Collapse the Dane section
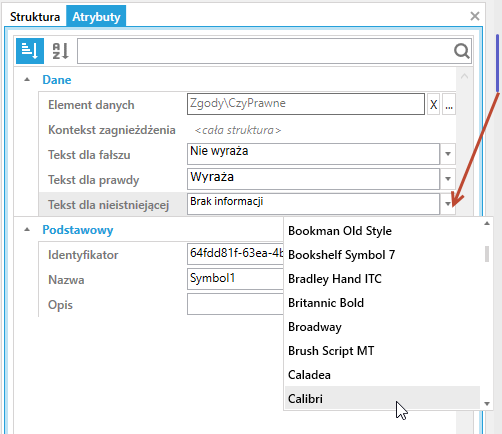502x434 pixels. pos(27,80)
